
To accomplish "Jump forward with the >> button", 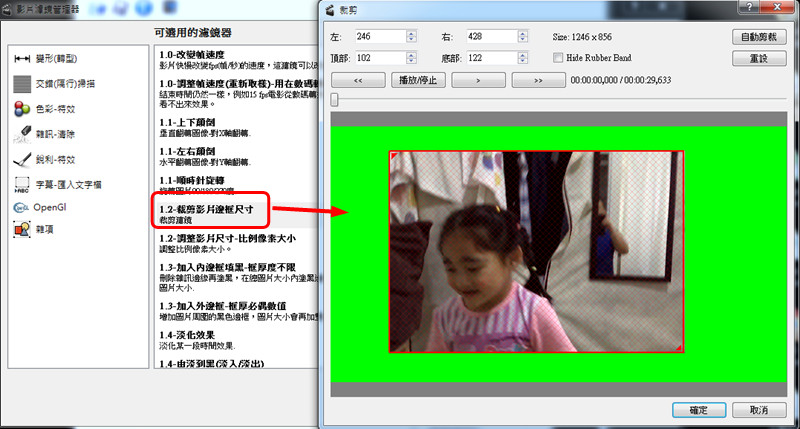I will (x=539, y=80).
